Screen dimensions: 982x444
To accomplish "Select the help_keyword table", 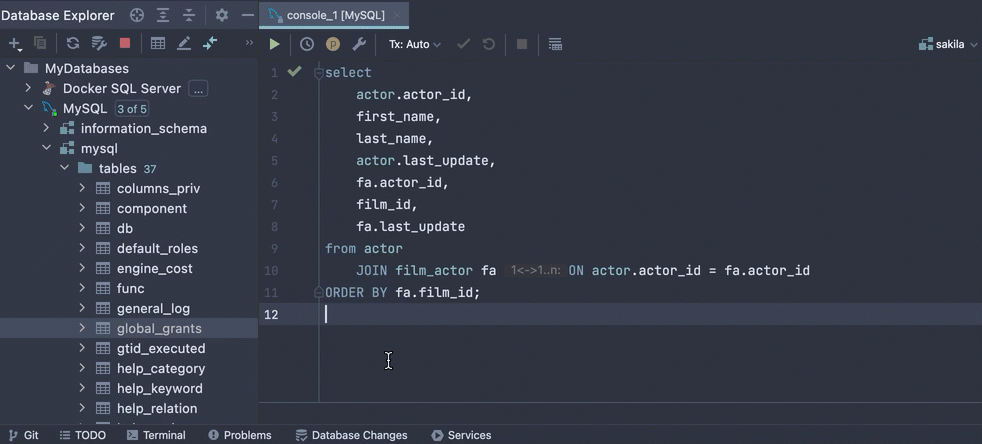I will click(x=160, y=388).
